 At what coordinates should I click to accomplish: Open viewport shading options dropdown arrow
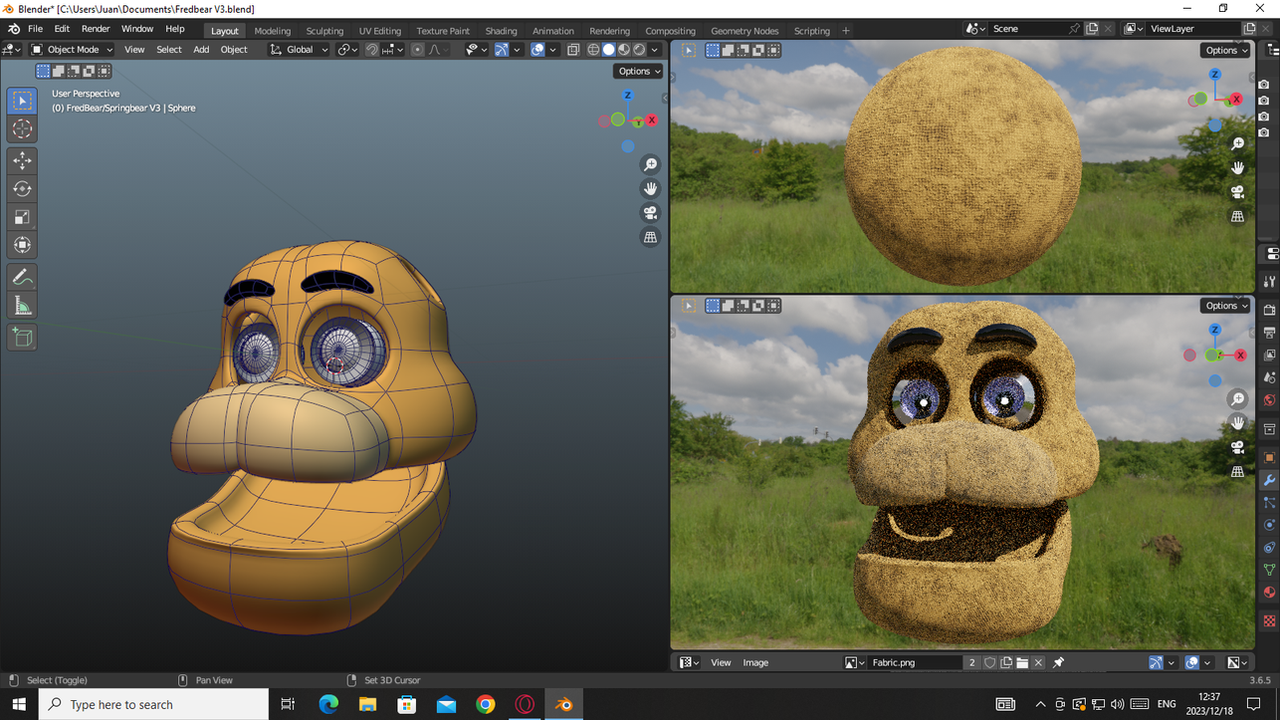click(655, 49)
